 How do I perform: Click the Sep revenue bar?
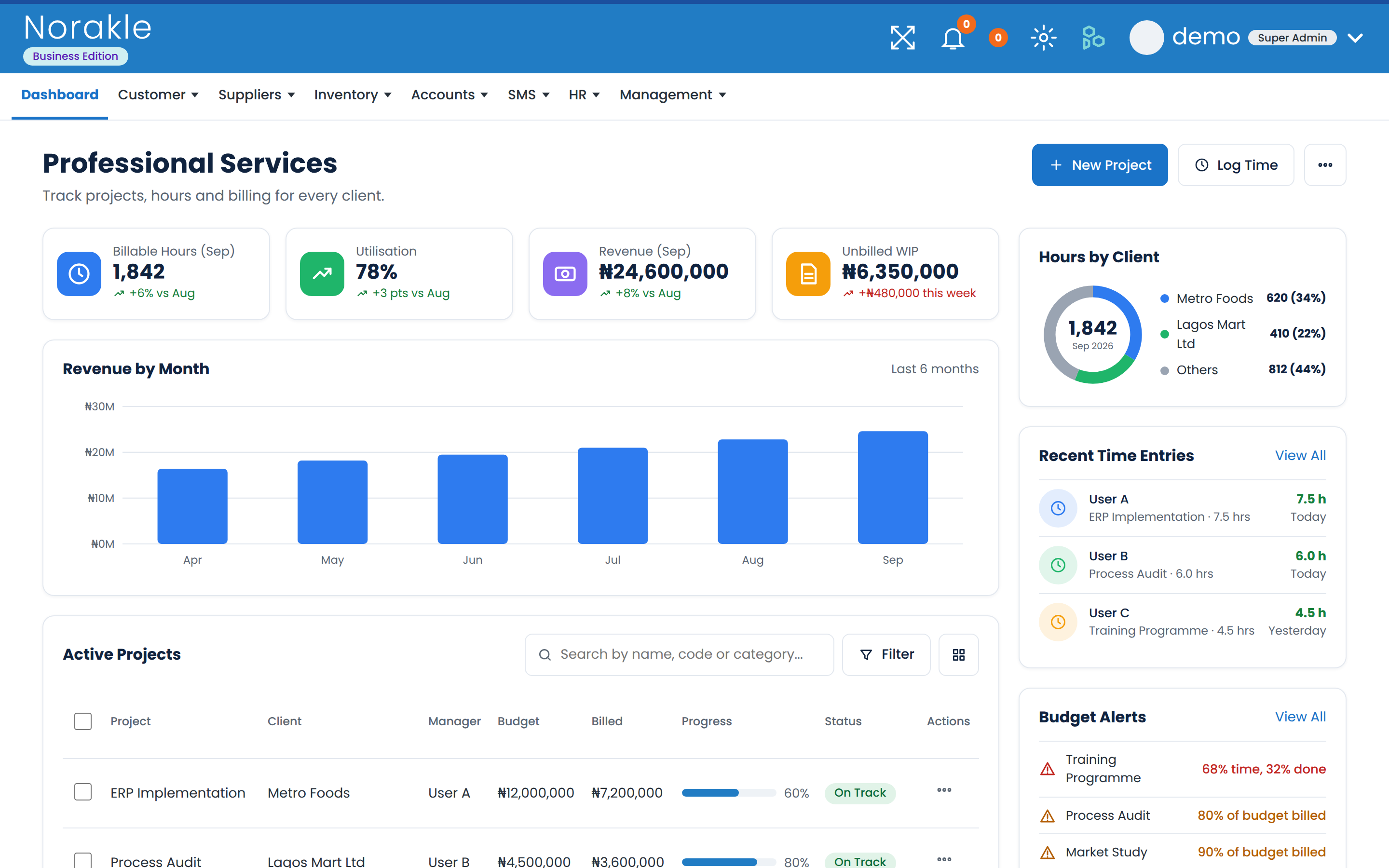point(893,488)
